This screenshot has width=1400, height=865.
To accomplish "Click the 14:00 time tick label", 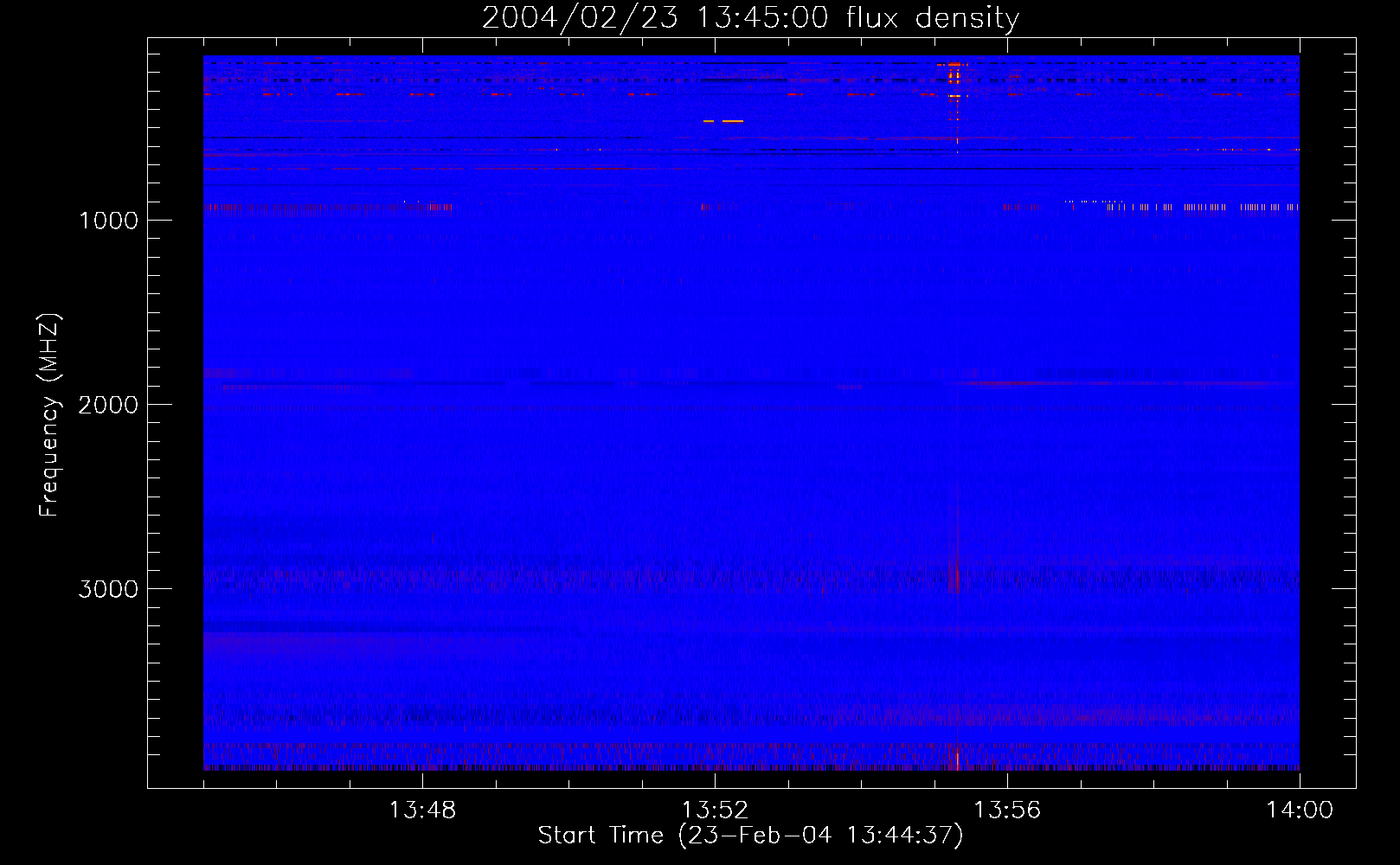I will coord(1300,811).
